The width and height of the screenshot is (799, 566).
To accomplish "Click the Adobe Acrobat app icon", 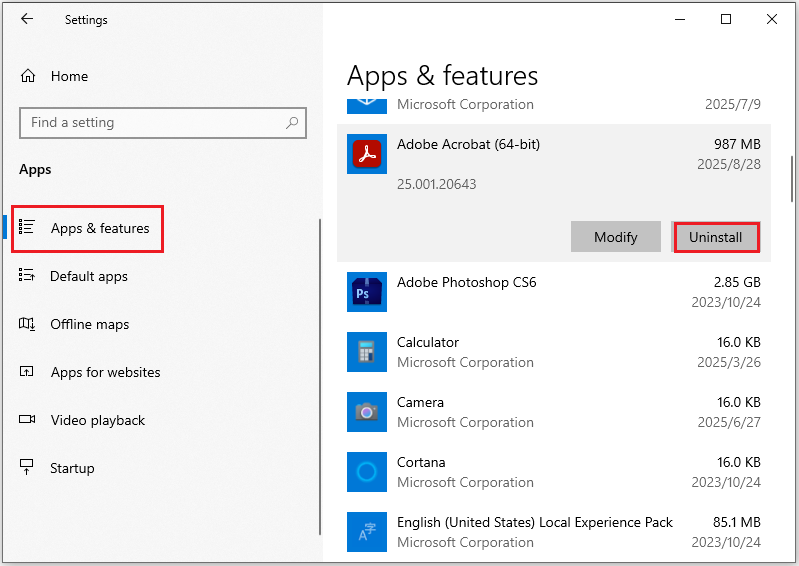I will coord(367,154).
